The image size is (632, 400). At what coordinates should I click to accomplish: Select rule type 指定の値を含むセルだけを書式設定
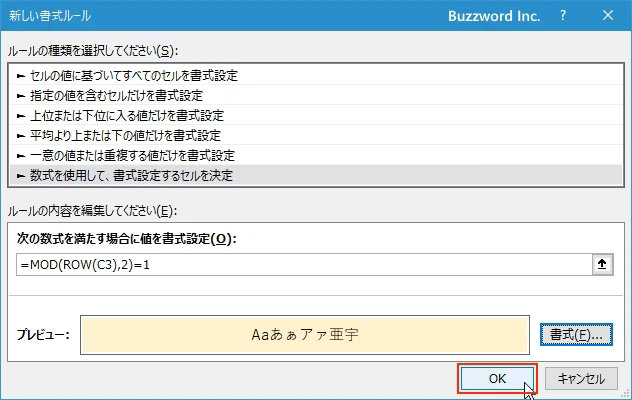(x=316, y=96)
